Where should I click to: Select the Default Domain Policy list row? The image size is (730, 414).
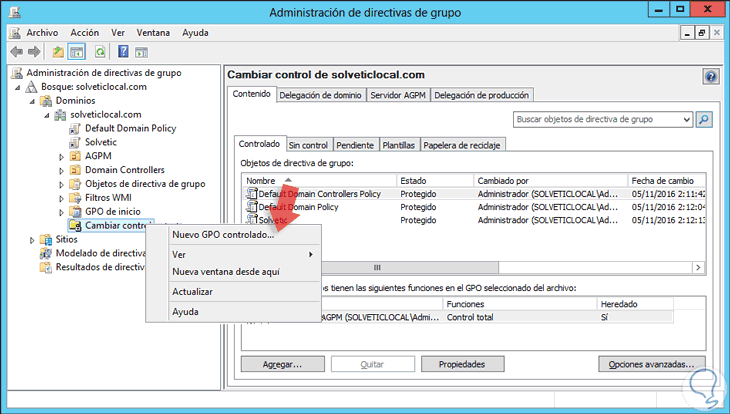(x=474, y=207)
